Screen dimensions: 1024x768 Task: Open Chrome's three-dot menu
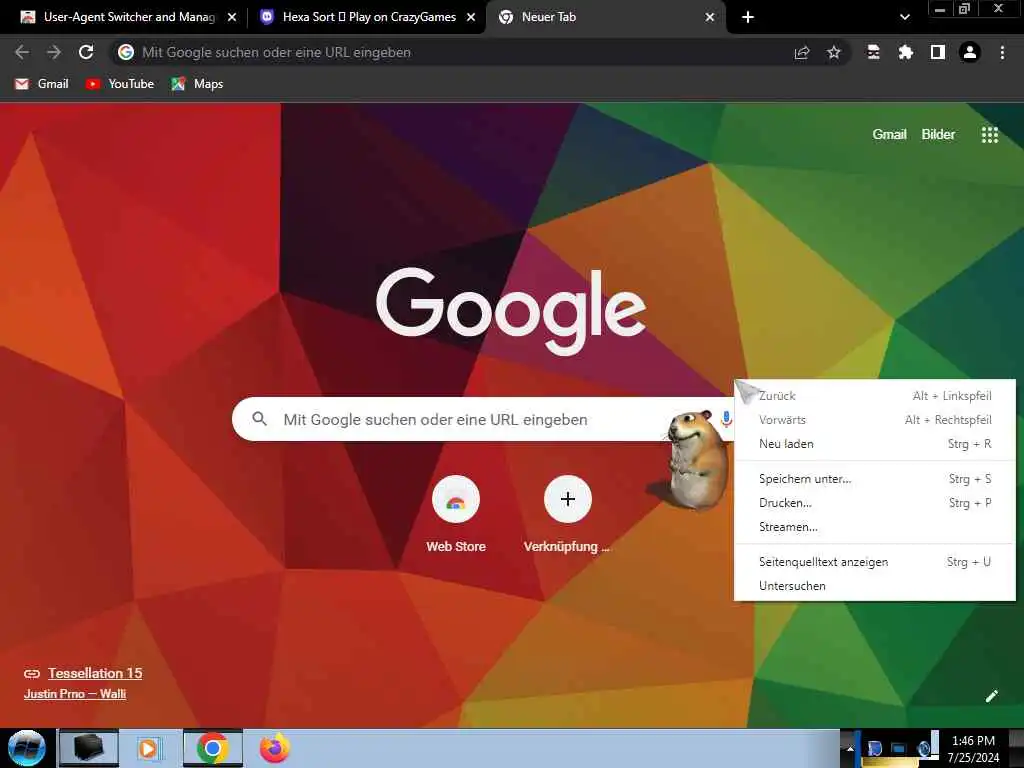coord(1002,52)
